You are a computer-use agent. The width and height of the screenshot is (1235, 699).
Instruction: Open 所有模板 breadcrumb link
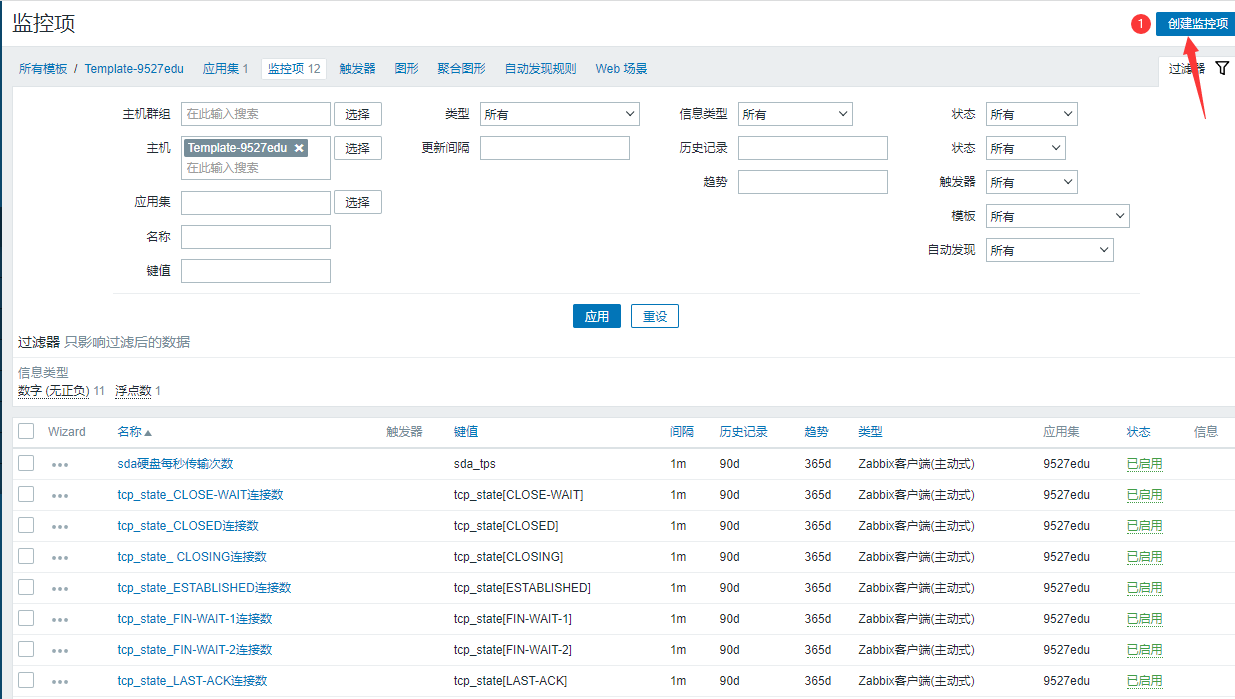click(x=43, y=69)
